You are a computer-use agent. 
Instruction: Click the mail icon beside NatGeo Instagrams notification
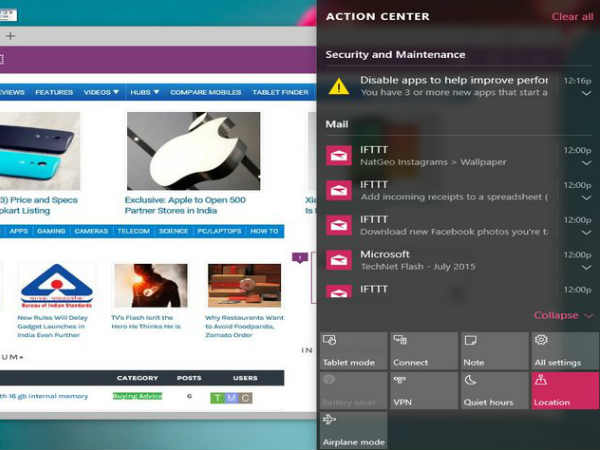339,154
